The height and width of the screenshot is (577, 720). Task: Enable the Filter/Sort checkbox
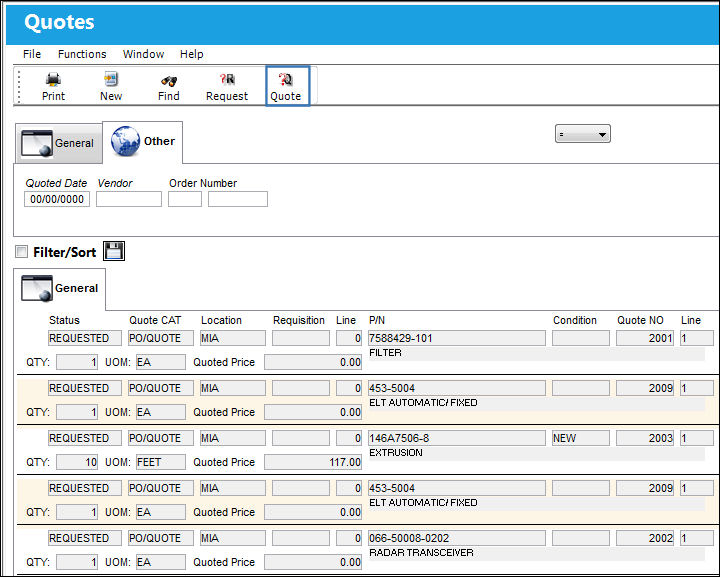pos(21,252)
